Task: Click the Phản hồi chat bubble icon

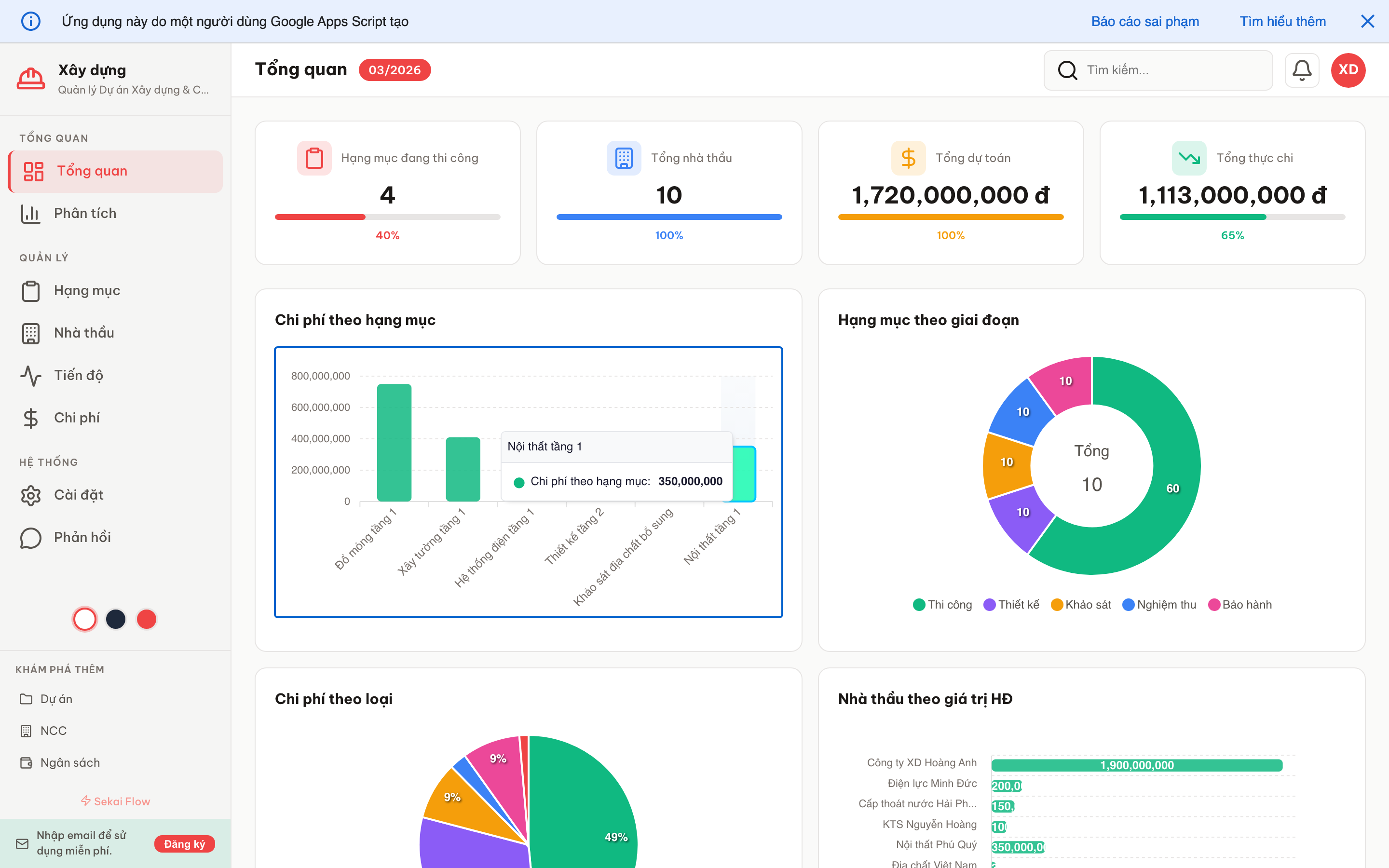Action: click(x=30, y=538)
